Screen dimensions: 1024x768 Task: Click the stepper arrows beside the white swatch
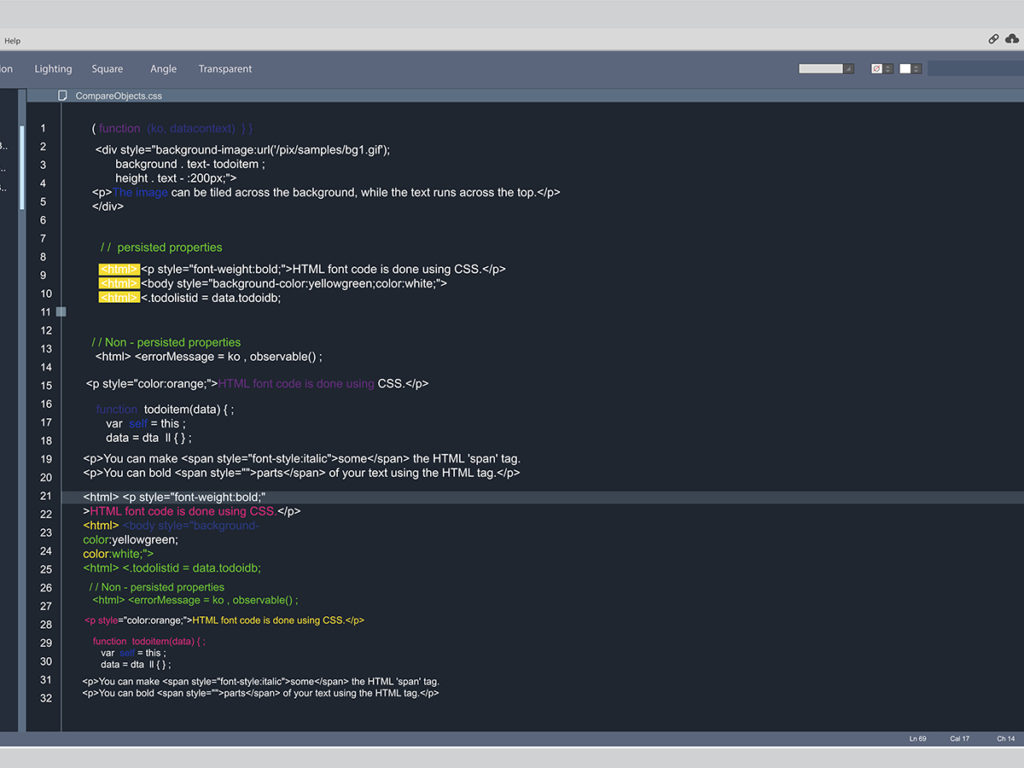[917, 69]
